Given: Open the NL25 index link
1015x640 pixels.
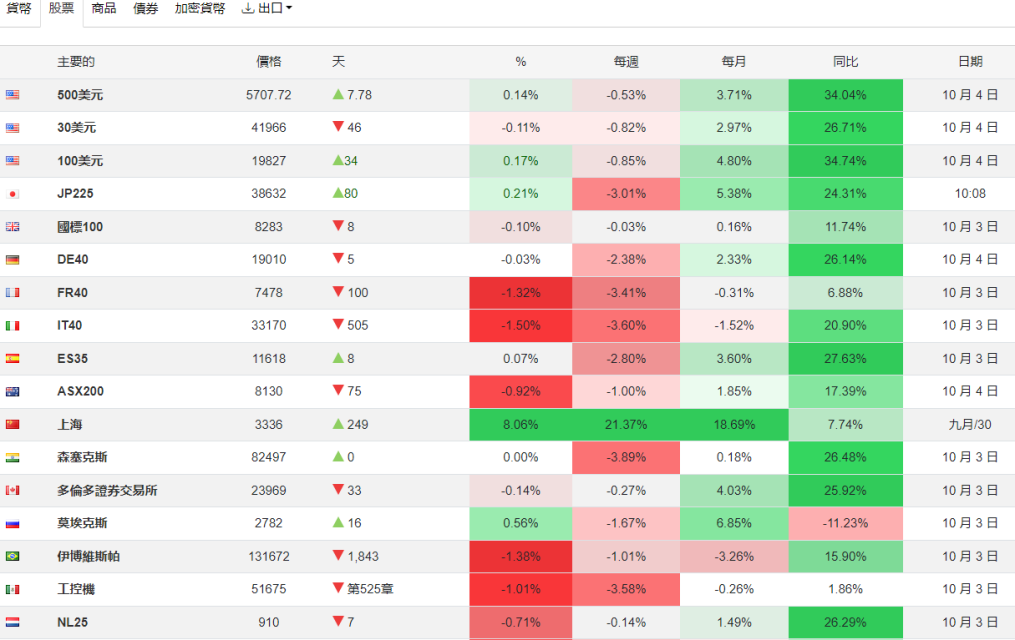Looking at the screenshot, I should 72,623.
